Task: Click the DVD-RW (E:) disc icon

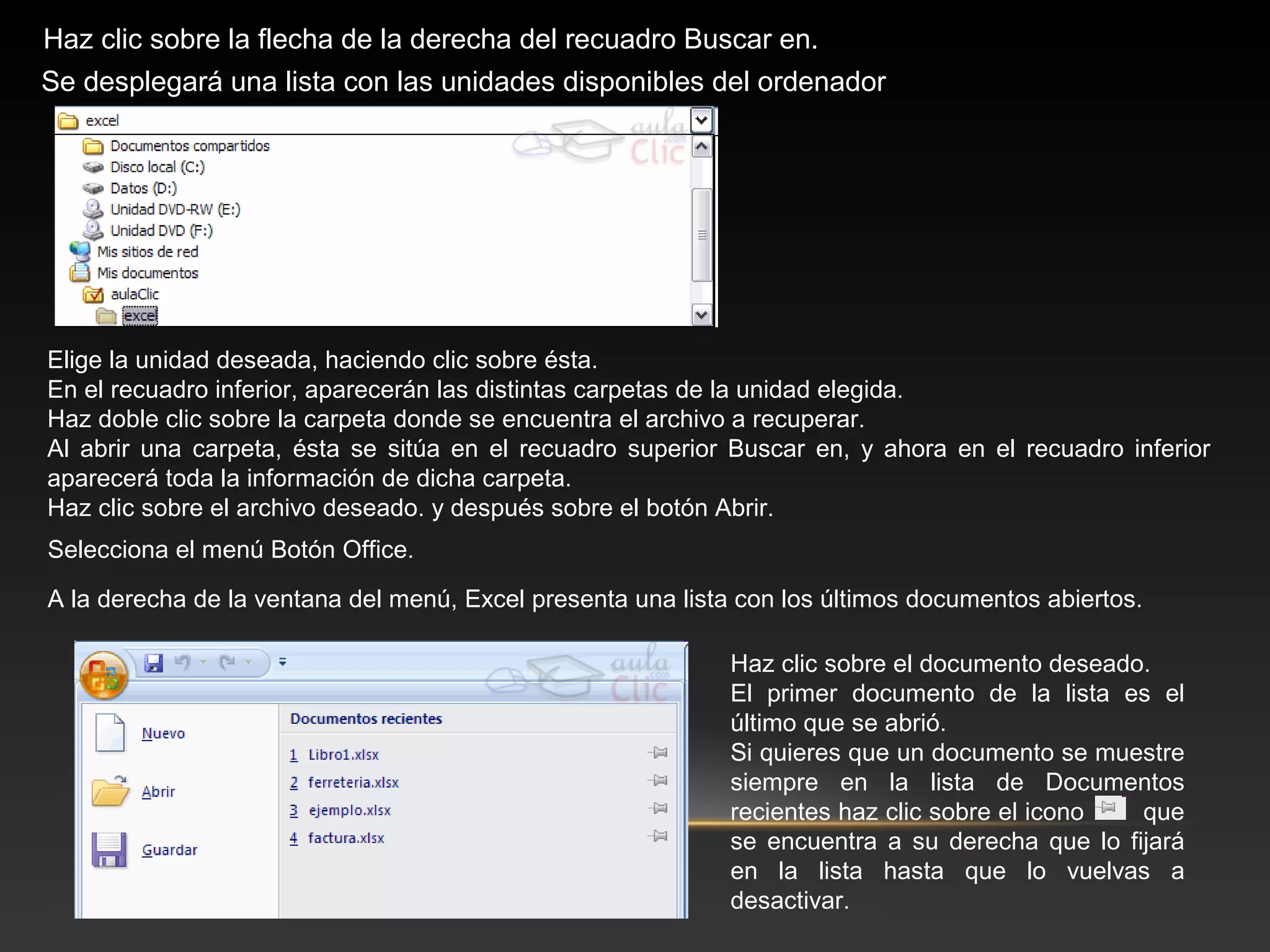Action: coord(93,209)
